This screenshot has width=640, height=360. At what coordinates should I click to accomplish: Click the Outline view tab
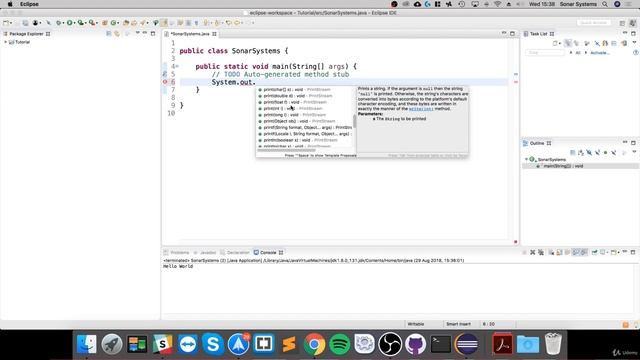click(537, 143)
